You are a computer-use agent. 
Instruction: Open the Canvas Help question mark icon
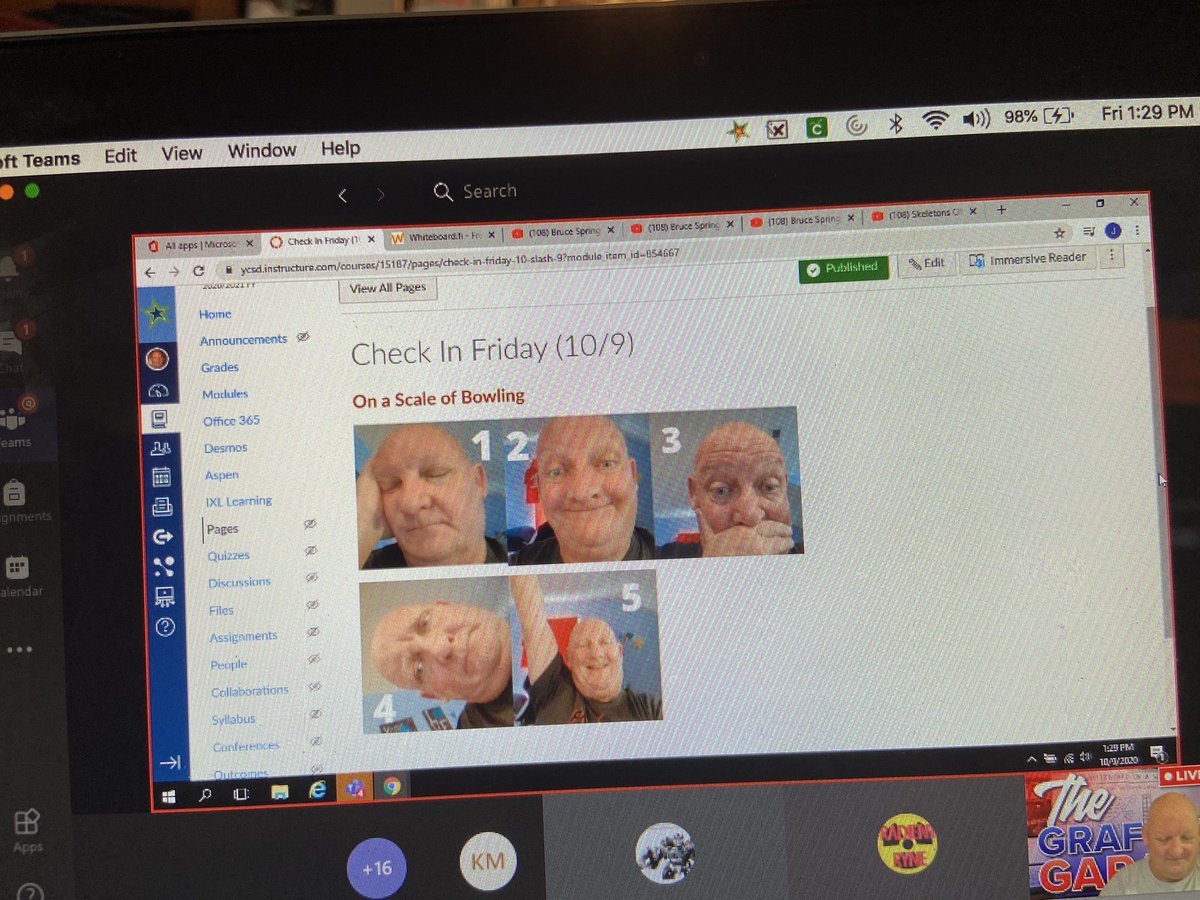tap(165, 627)
